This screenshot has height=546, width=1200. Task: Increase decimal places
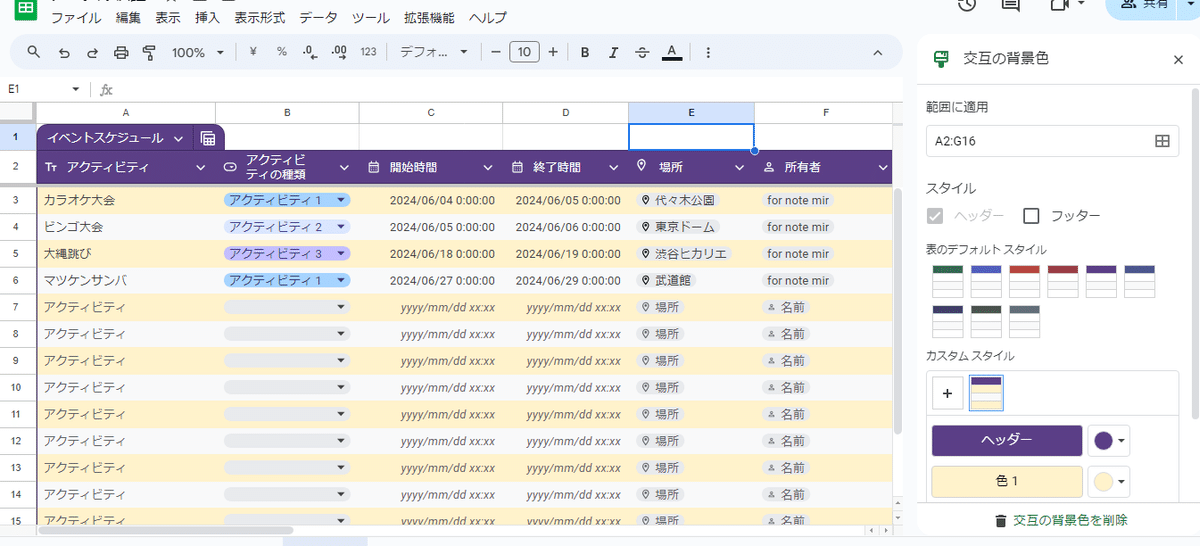[339, 52]
